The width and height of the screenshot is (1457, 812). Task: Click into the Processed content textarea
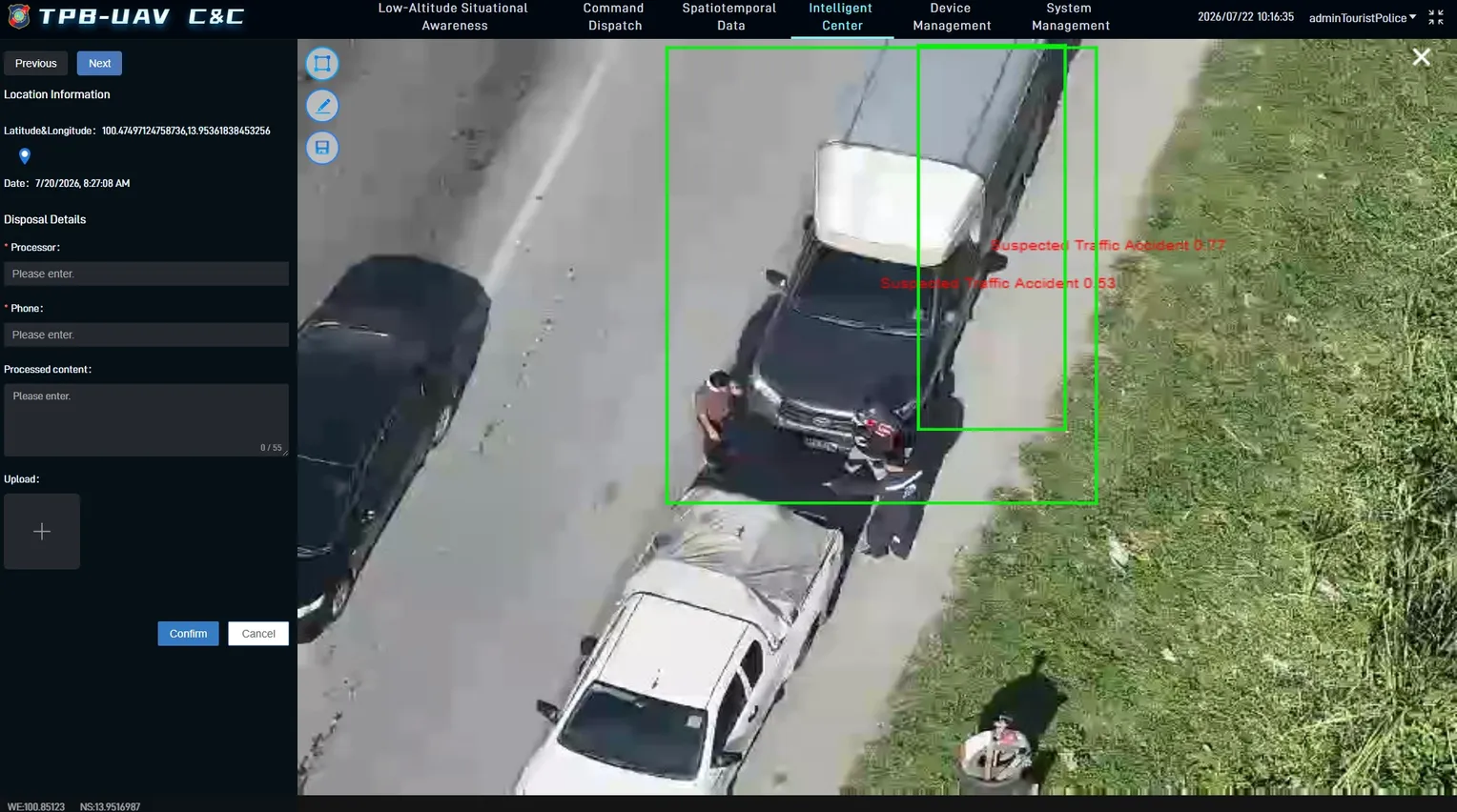[x=146, y=419]
